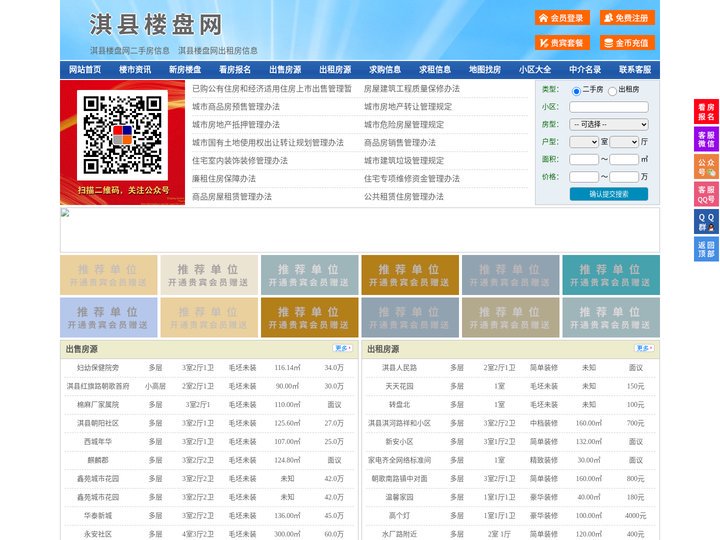
Task: Open the 妇幼保健院旁 sale listing
Action: pyautogui.click(x=98, y=368)
